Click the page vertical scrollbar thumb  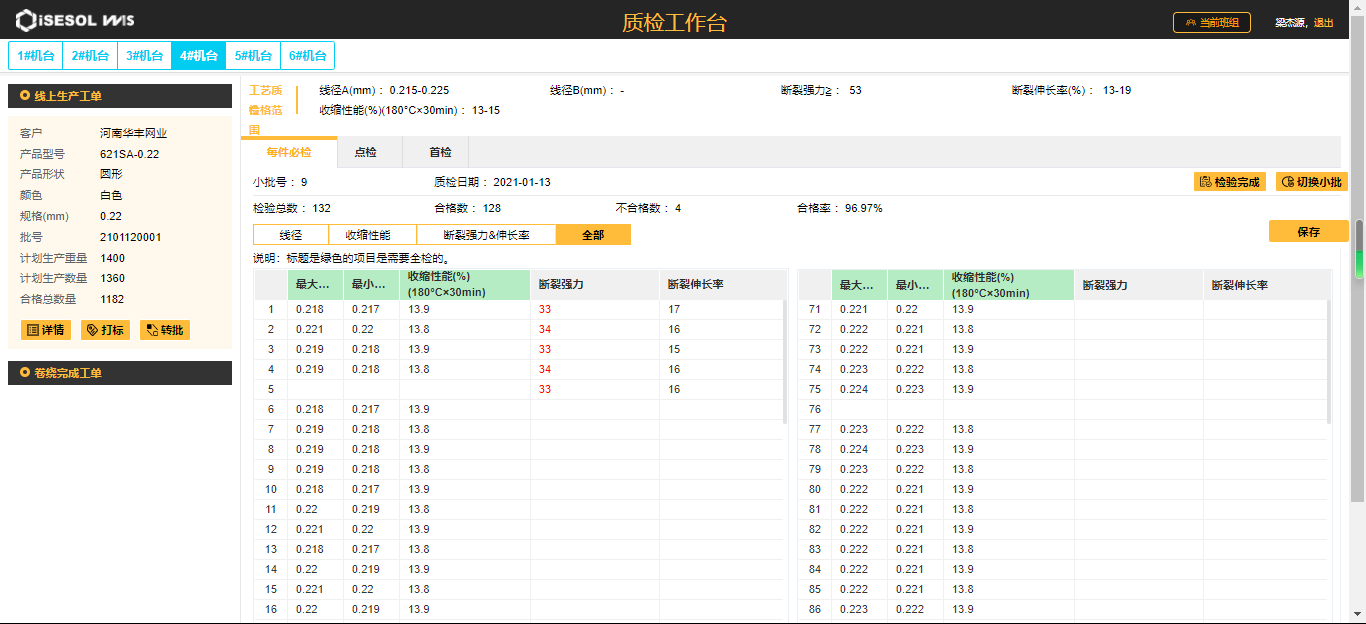tap(1358, 250)
